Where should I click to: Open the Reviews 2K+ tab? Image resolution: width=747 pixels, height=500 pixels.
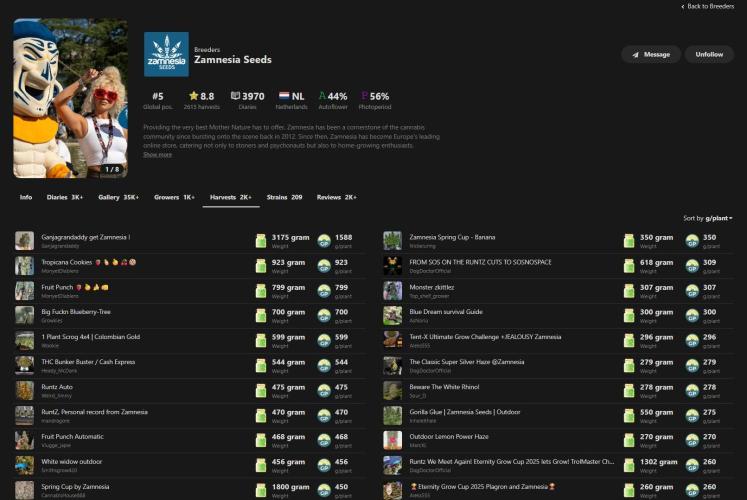coord(337,197)
